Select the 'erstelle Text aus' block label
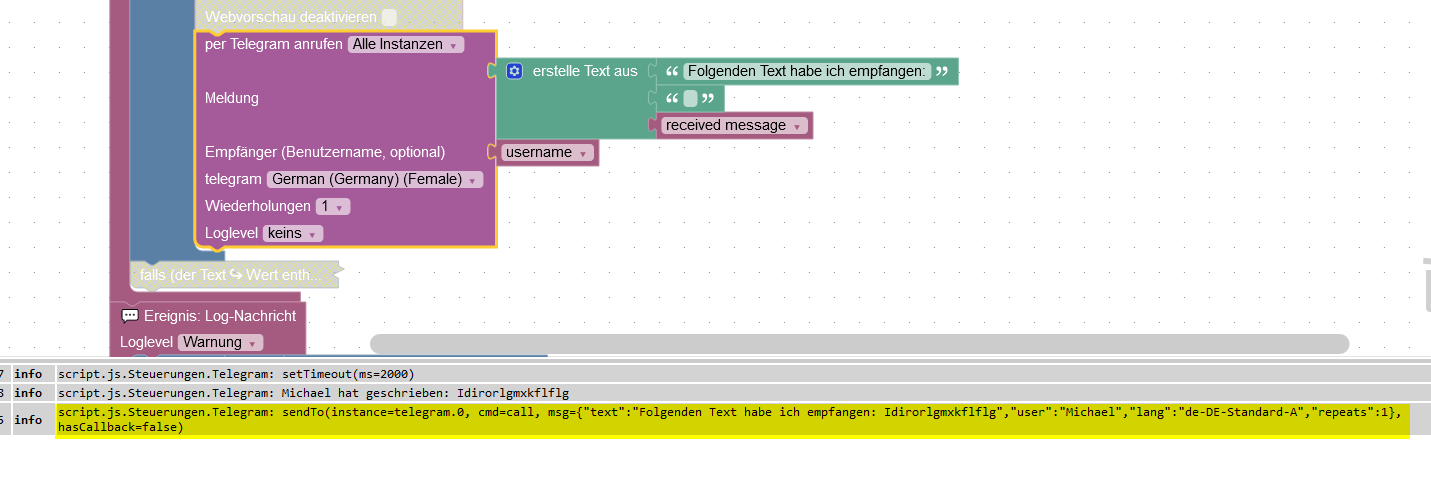 coord(585,71)
